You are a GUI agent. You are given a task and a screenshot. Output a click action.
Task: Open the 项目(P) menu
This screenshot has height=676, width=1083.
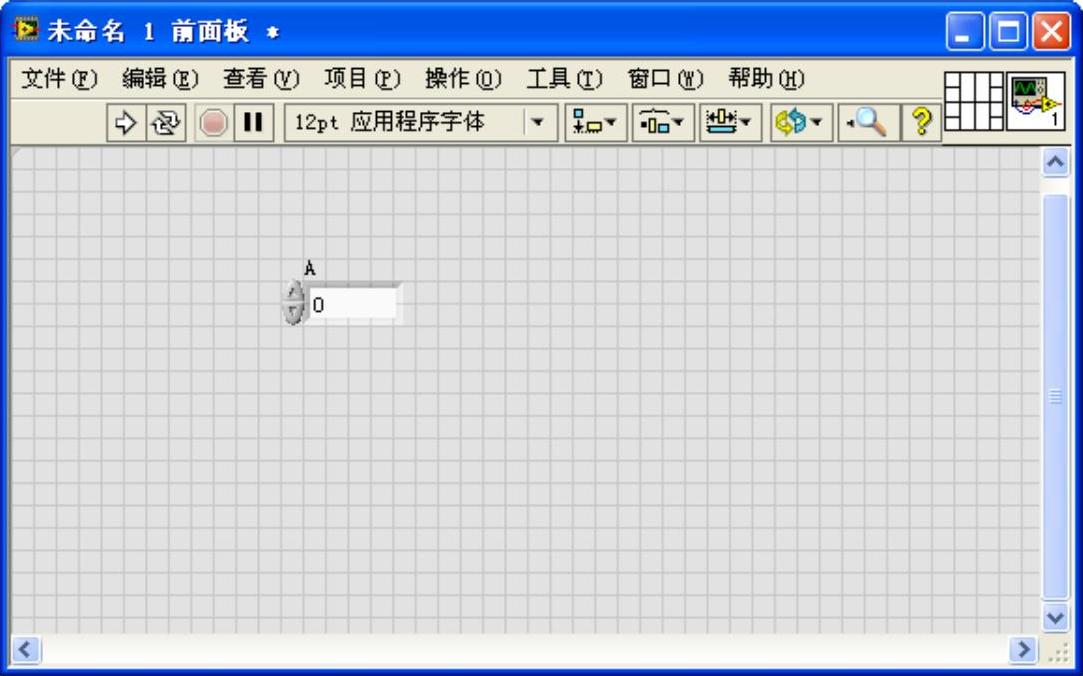point(362,79)
